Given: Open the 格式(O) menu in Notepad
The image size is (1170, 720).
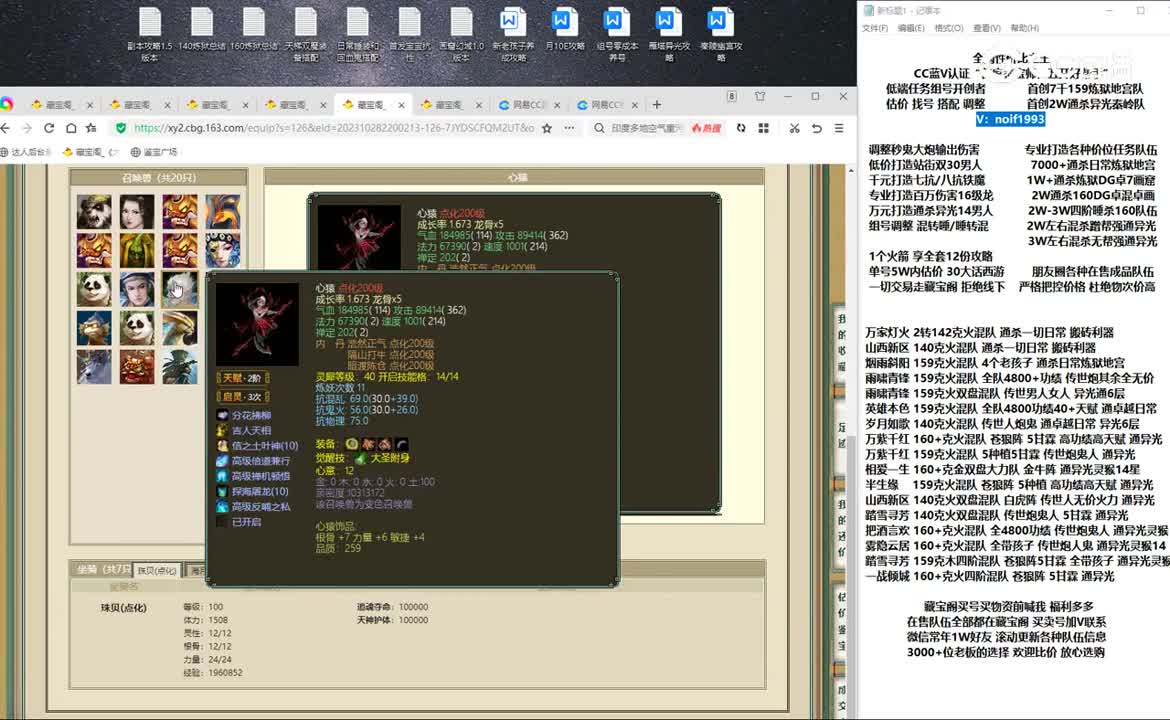Looking at the screenshot, I should pos(948,28).
